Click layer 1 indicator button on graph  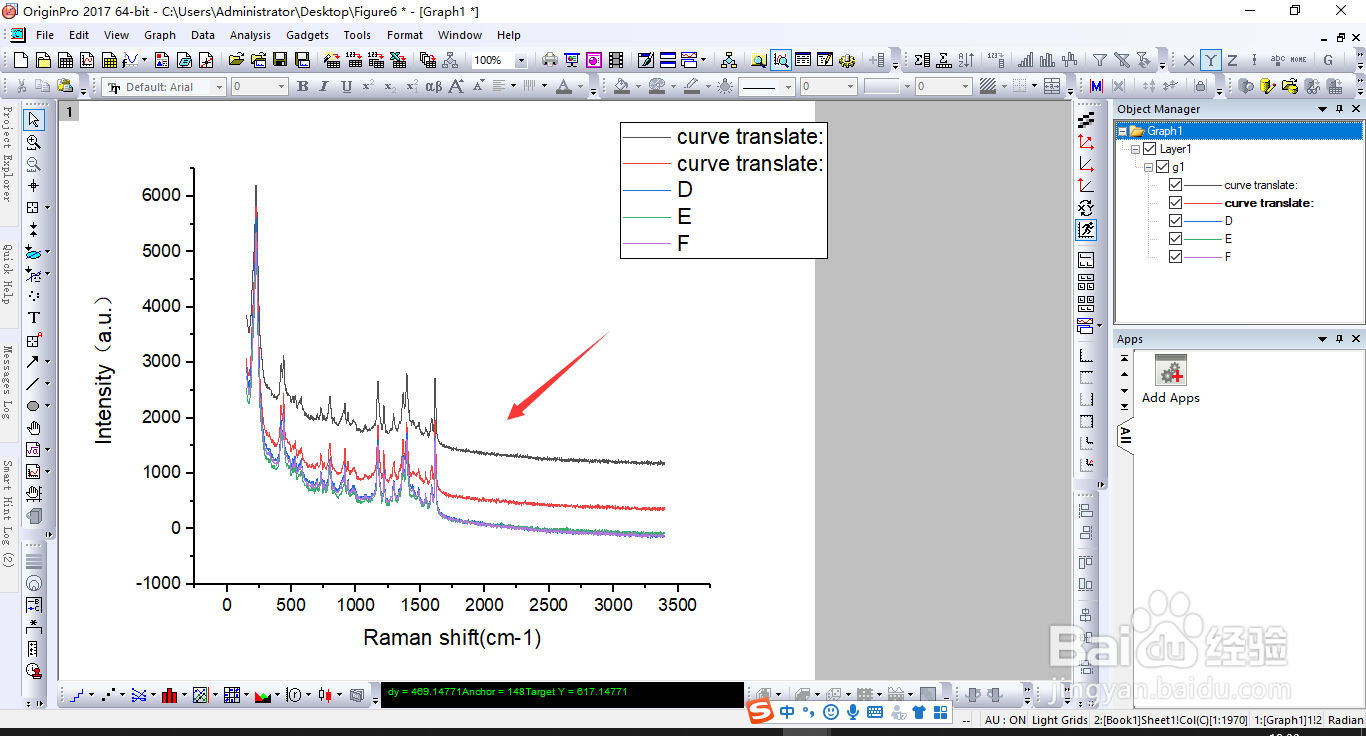[x=69, y=112]
